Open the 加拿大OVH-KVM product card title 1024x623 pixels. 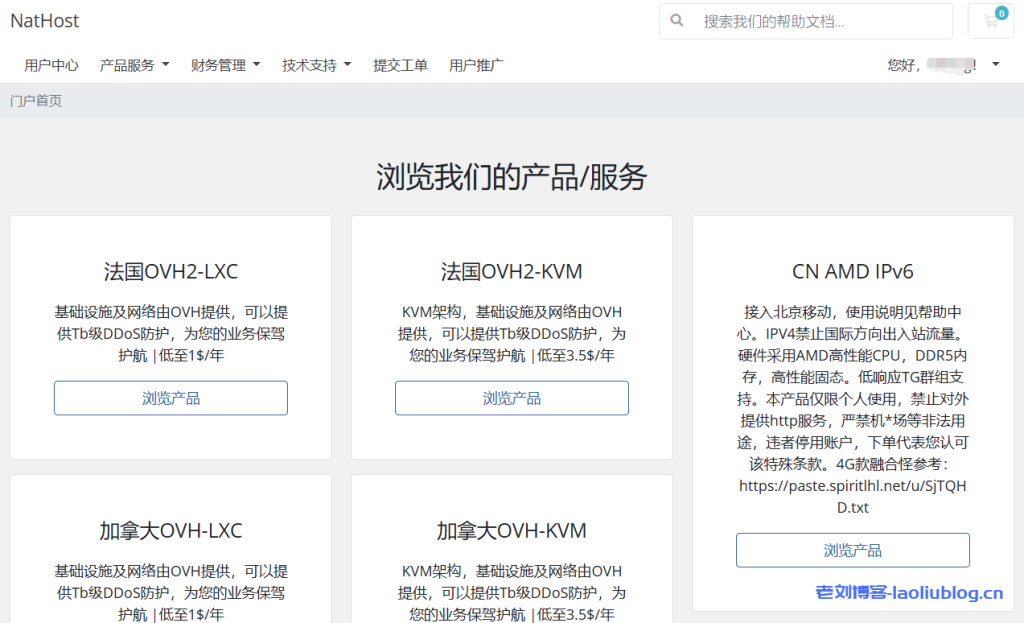click(512, 531)
